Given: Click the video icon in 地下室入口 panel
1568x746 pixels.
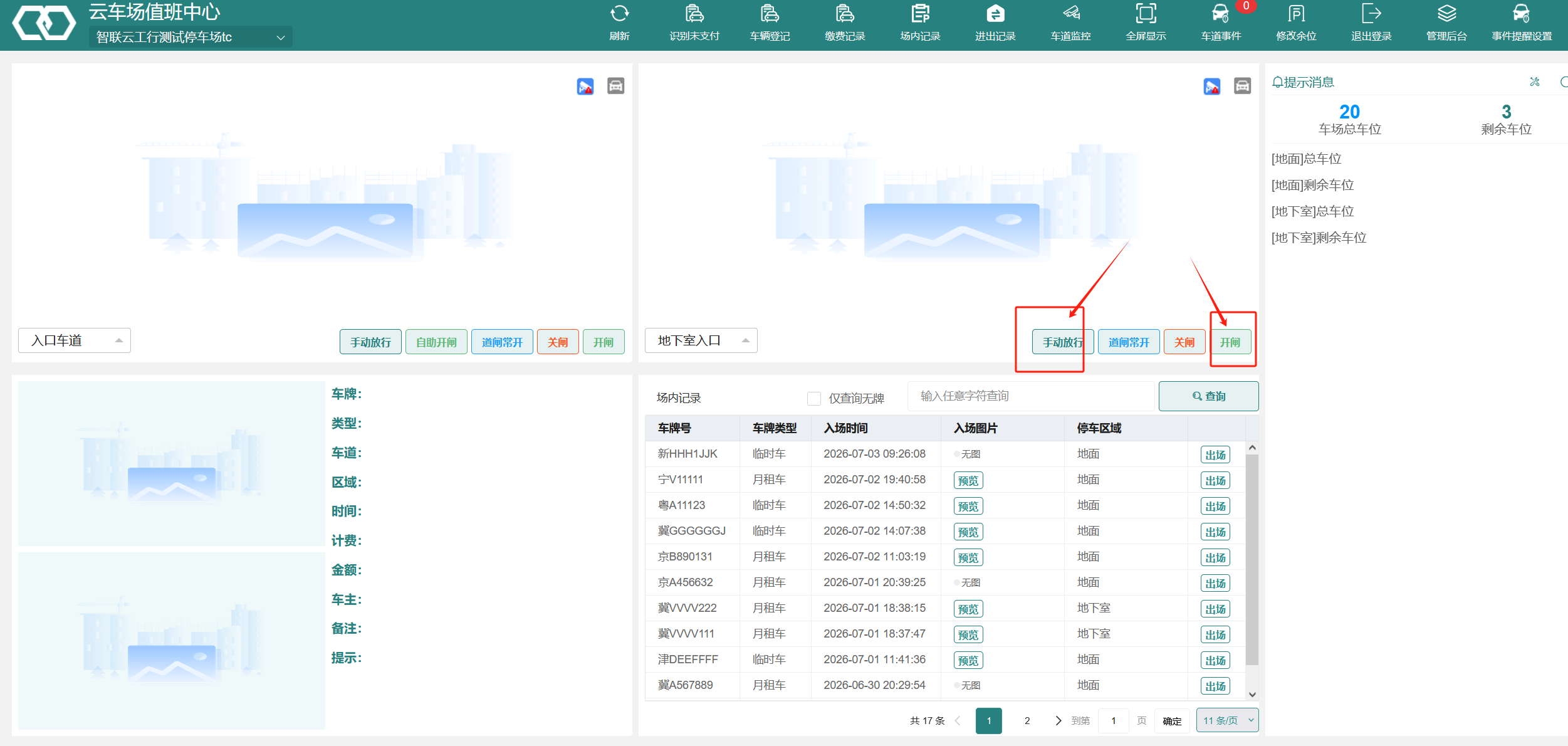Looking at the screenshot, I should pos(1212,87).
